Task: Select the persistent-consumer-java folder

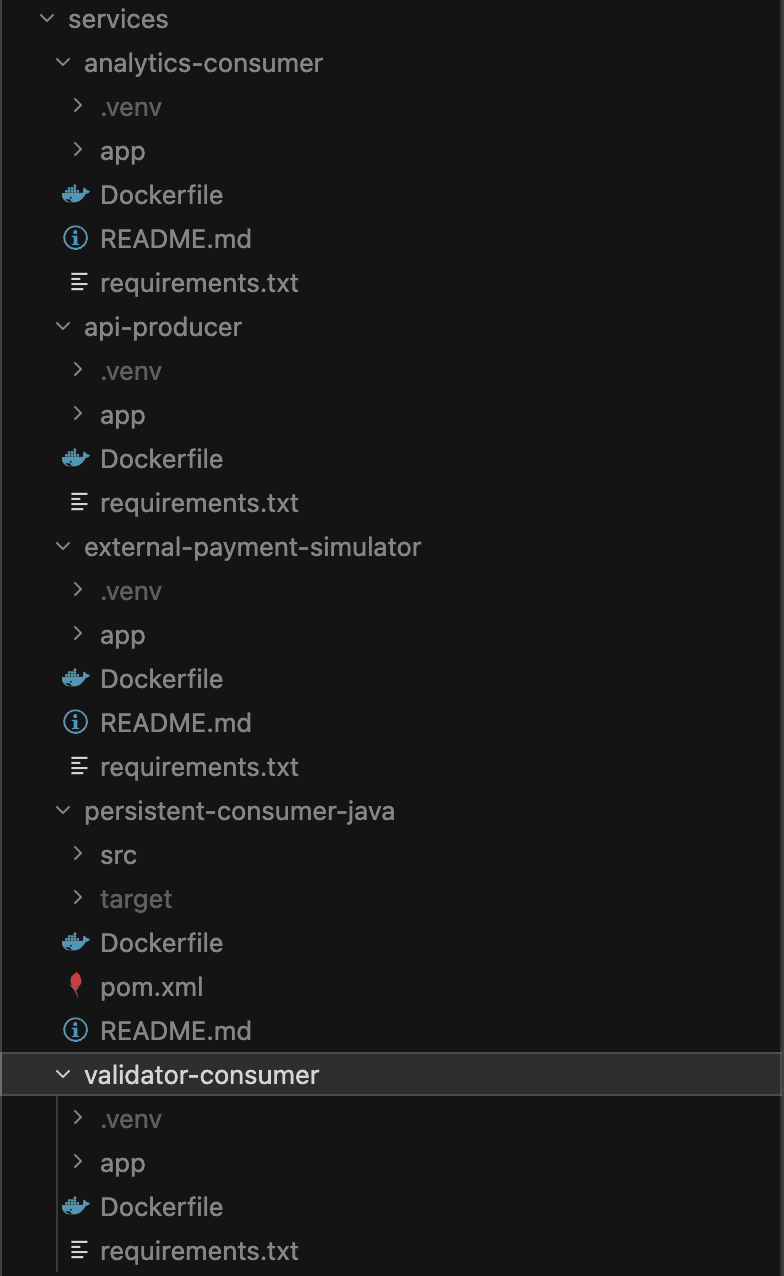Action: (x=239, y=811)
